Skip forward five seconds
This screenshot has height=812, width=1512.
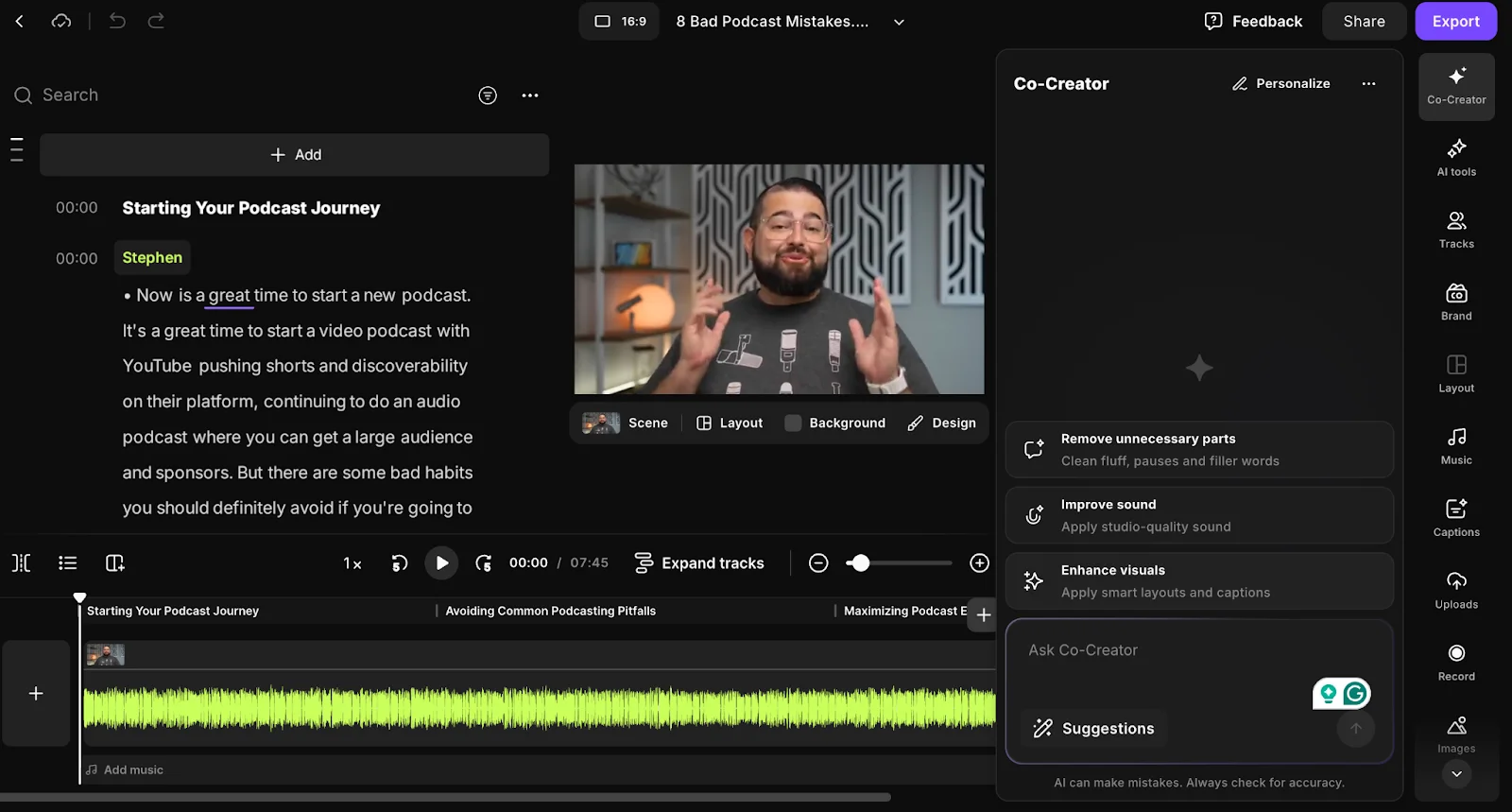(484, 563)
